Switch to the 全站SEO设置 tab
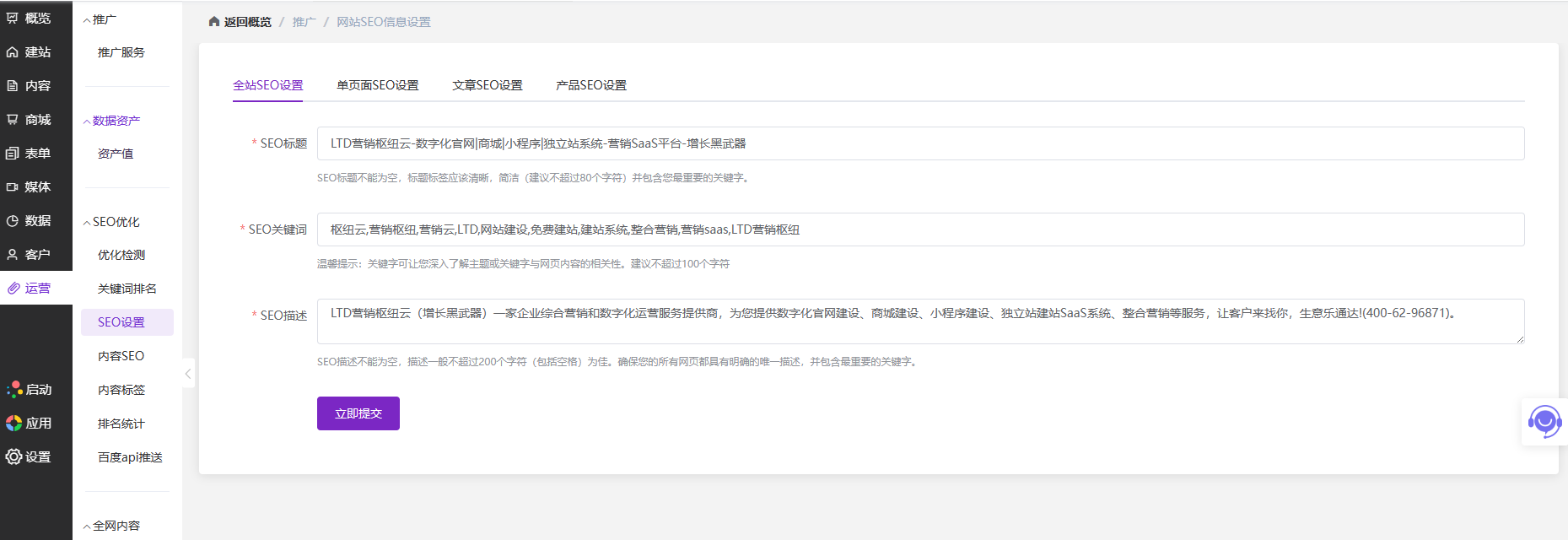The image size is (1568, 540). coord(267,85)
